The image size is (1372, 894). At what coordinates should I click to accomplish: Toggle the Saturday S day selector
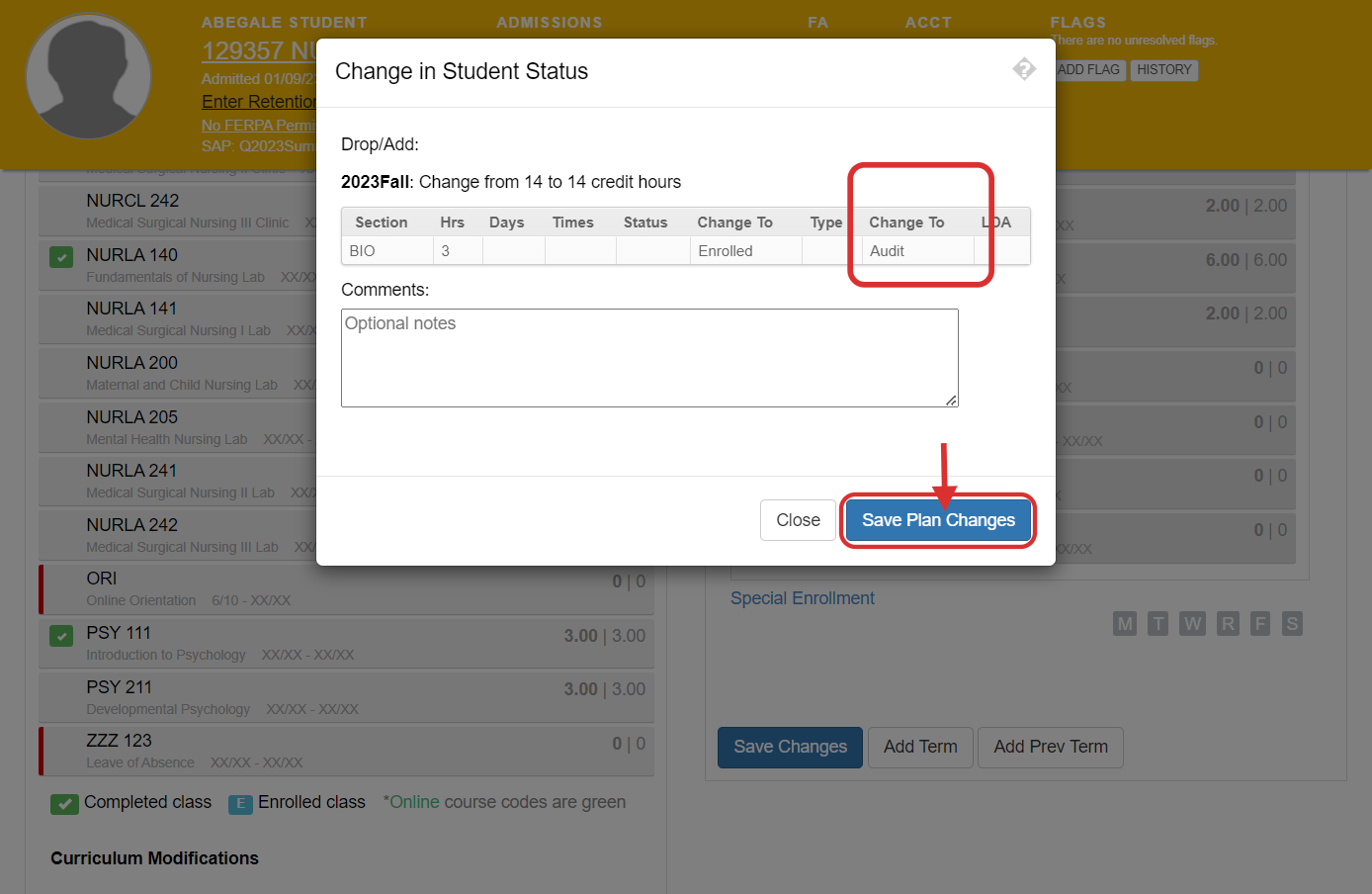1292,623
